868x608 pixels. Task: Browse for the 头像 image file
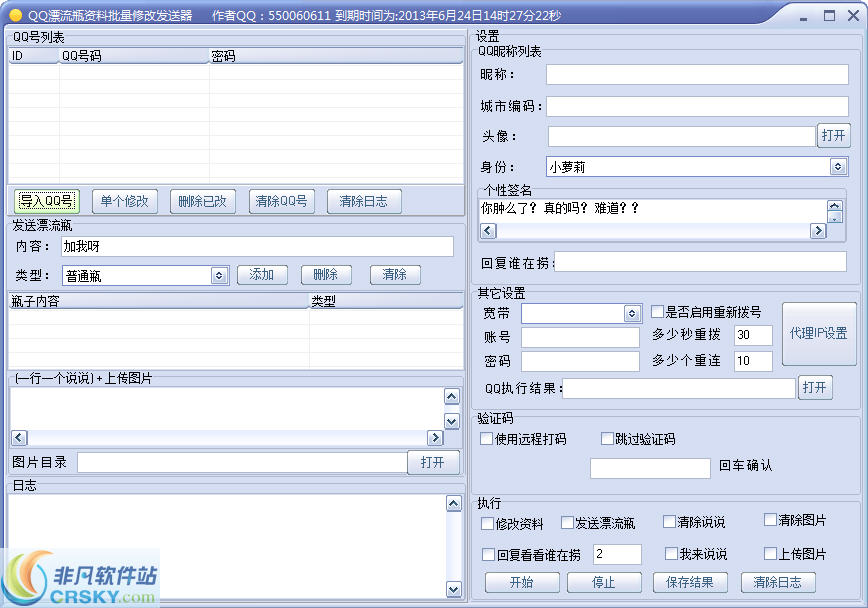click(834, 136)
